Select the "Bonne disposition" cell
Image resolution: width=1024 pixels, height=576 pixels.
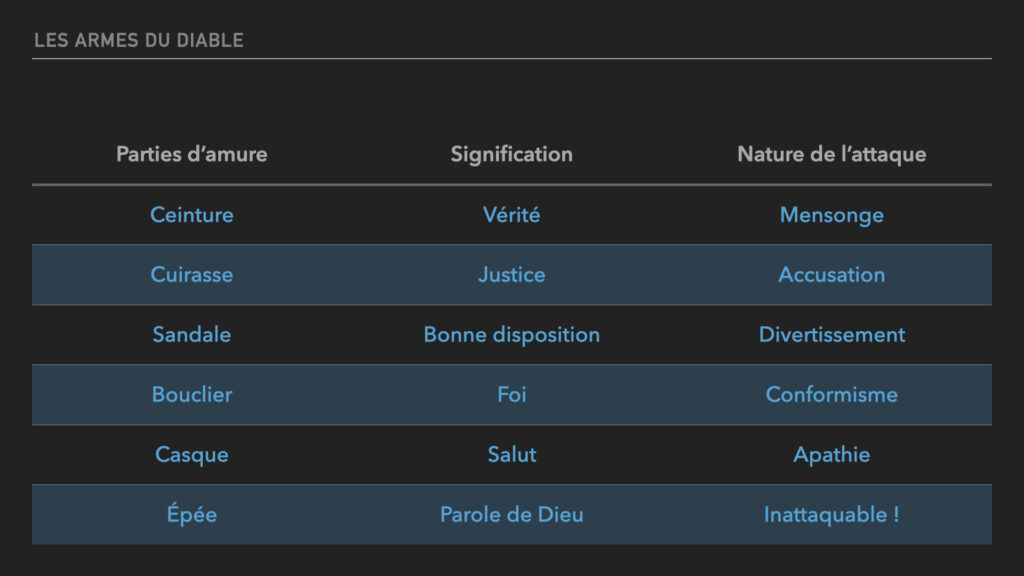(x=511, y=334)
